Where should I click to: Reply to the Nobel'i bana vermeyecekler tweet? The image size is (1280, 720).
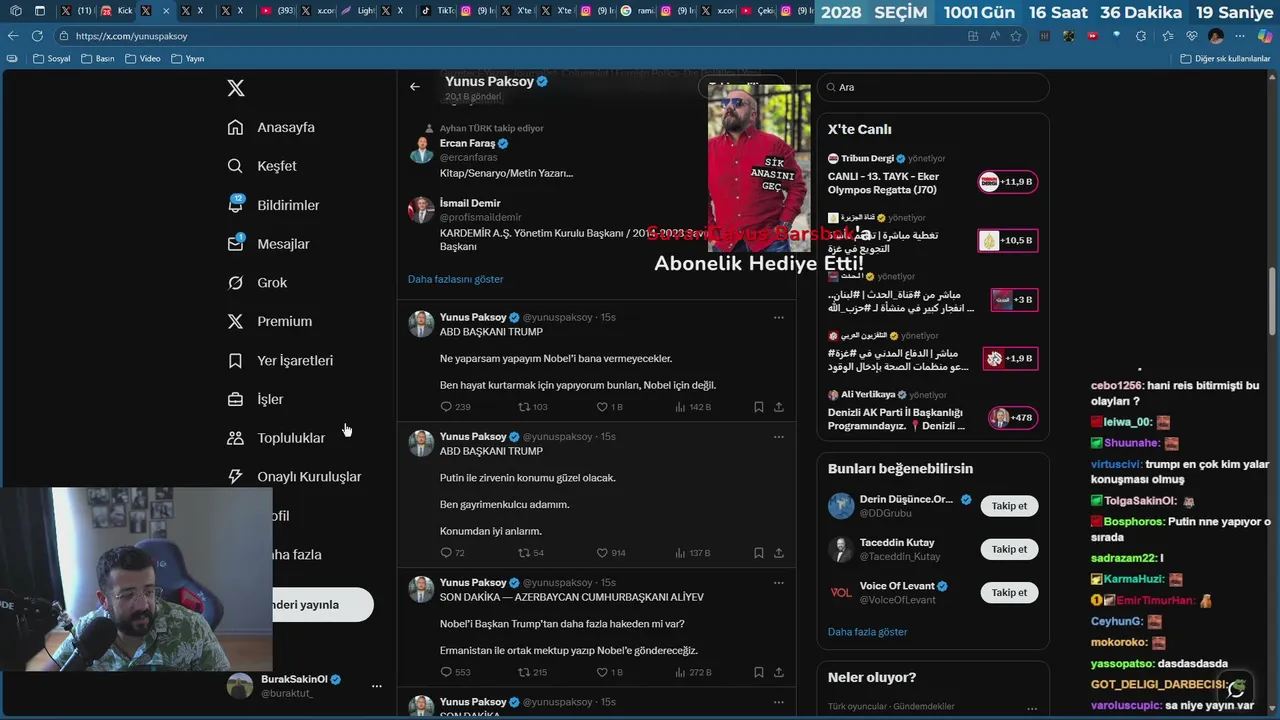click(x=455, y=407)
